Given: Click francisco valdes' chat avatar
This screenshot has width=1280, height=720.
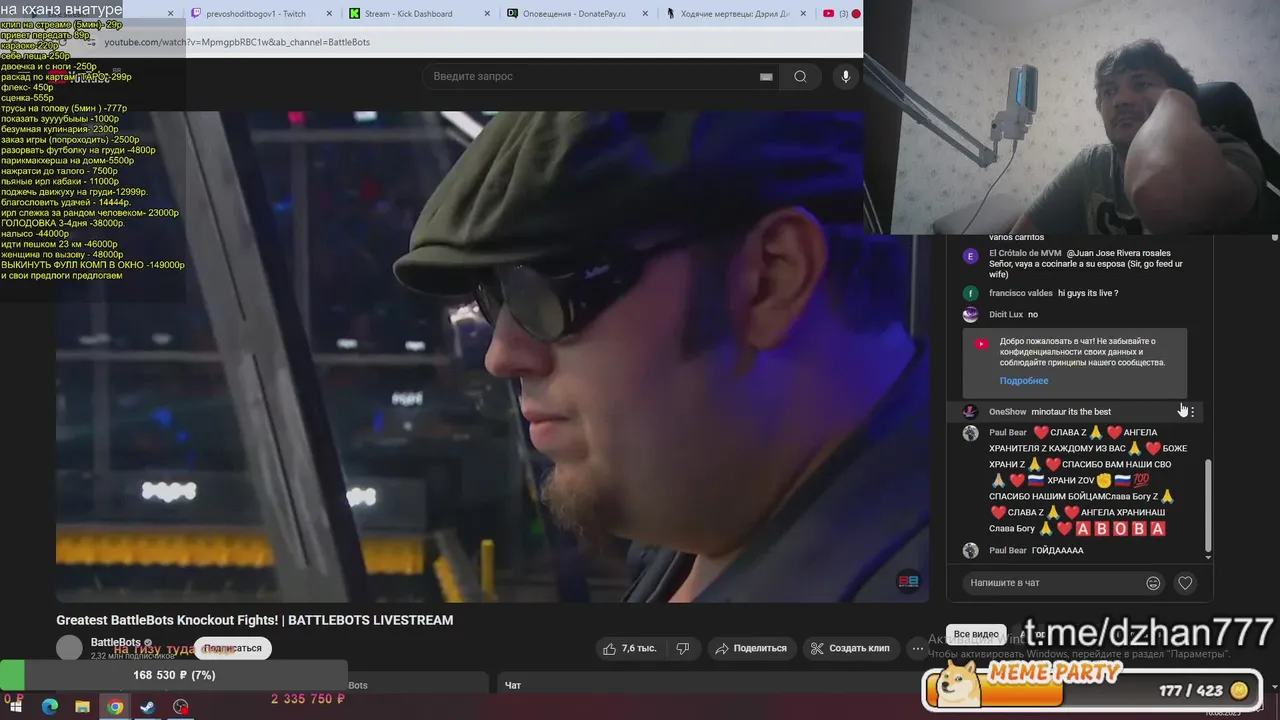Looking at the screenshot, I should pos(970,293).
